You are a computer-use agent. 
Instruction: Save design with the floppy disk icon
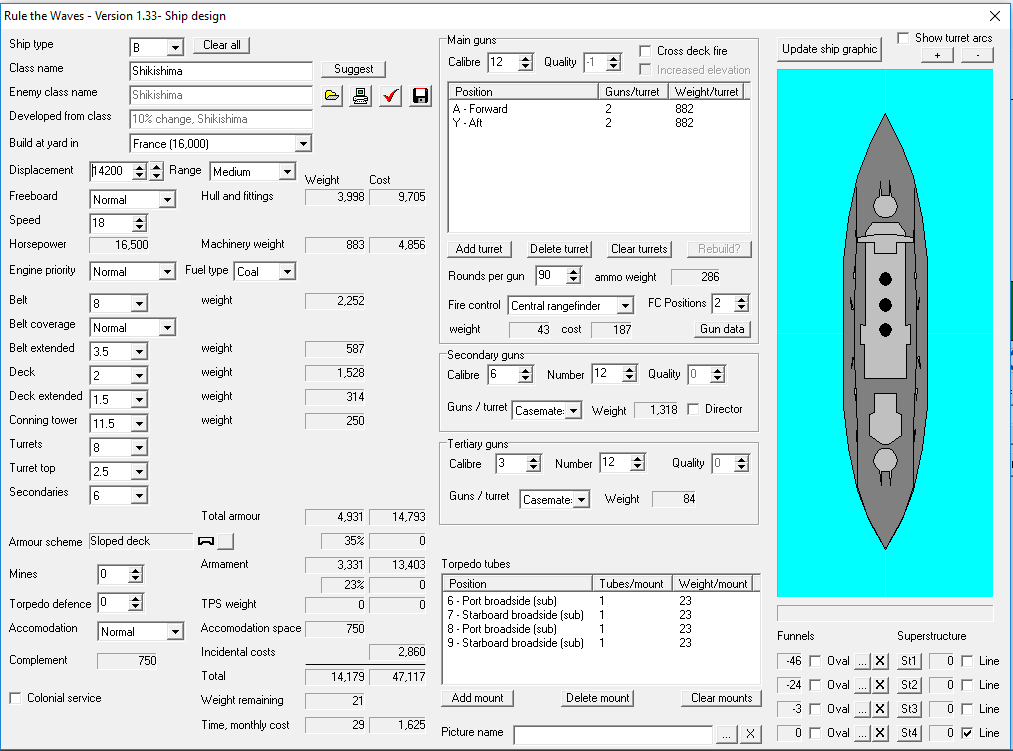pyautogui.click(x=420, y=96)
